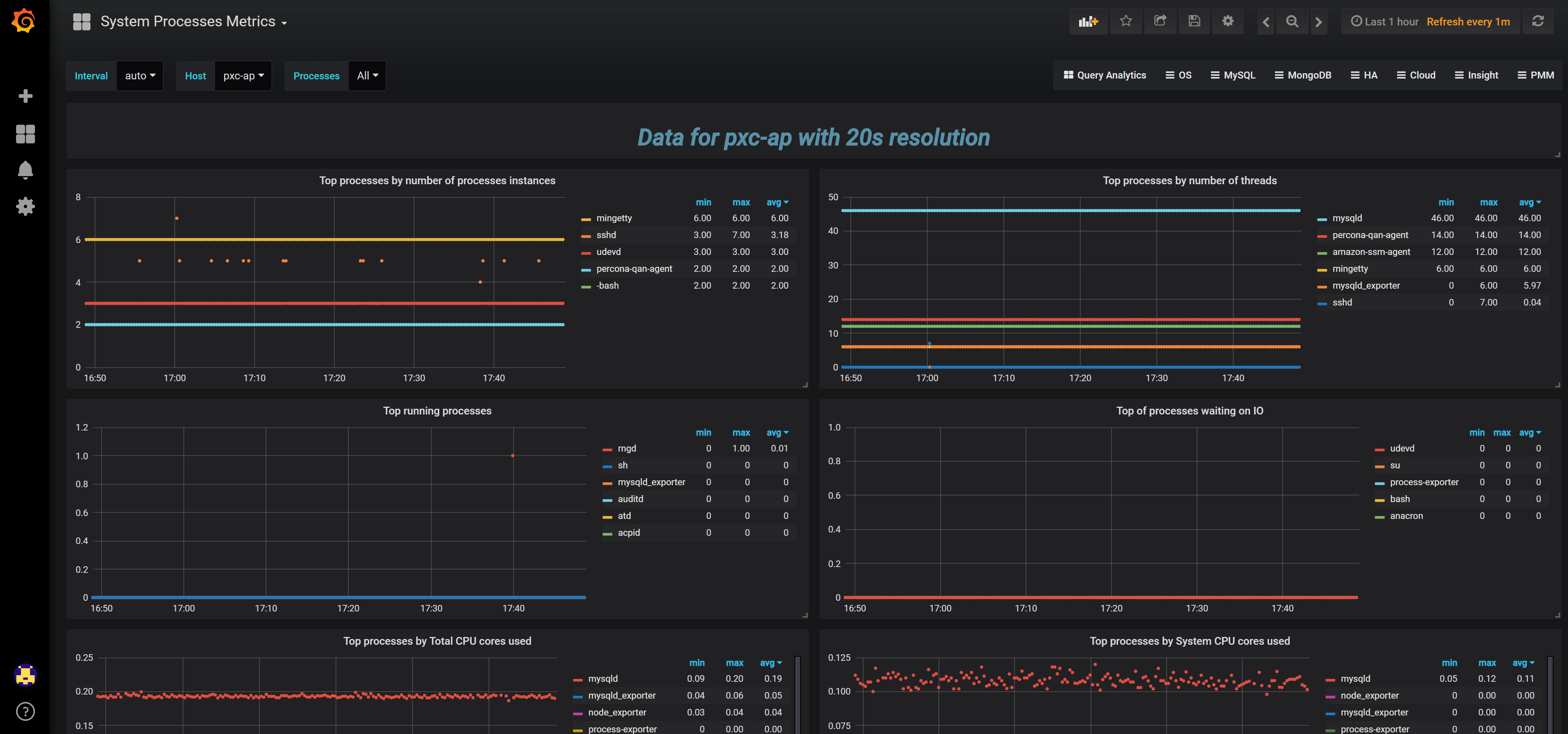Toggle sshd series in process instances legend

(606, 235)
